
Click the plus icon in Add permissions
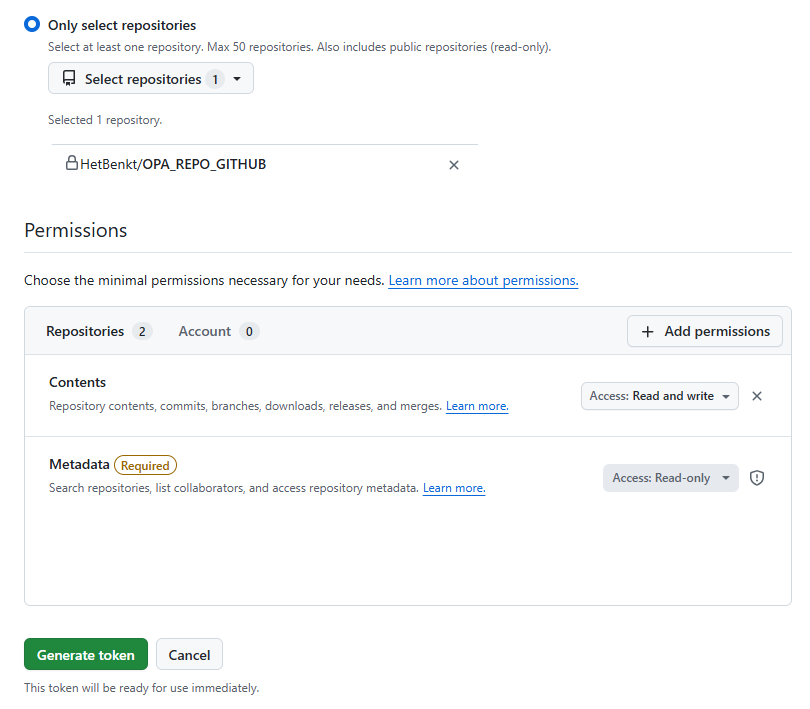click(647, 332)
